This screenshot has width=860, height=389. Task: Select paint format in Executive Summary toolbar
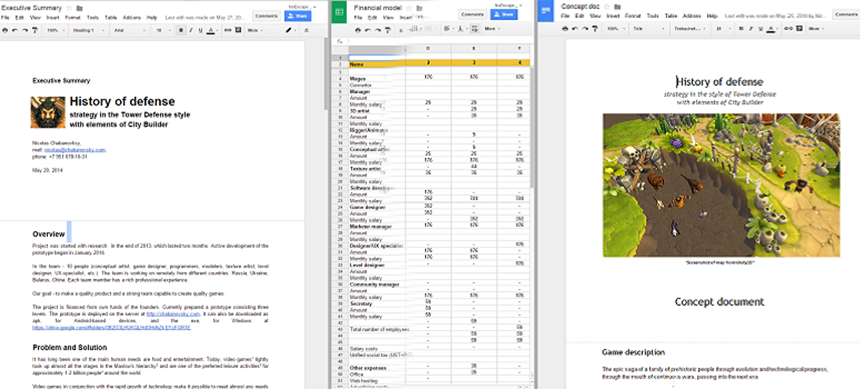(35, 30)
